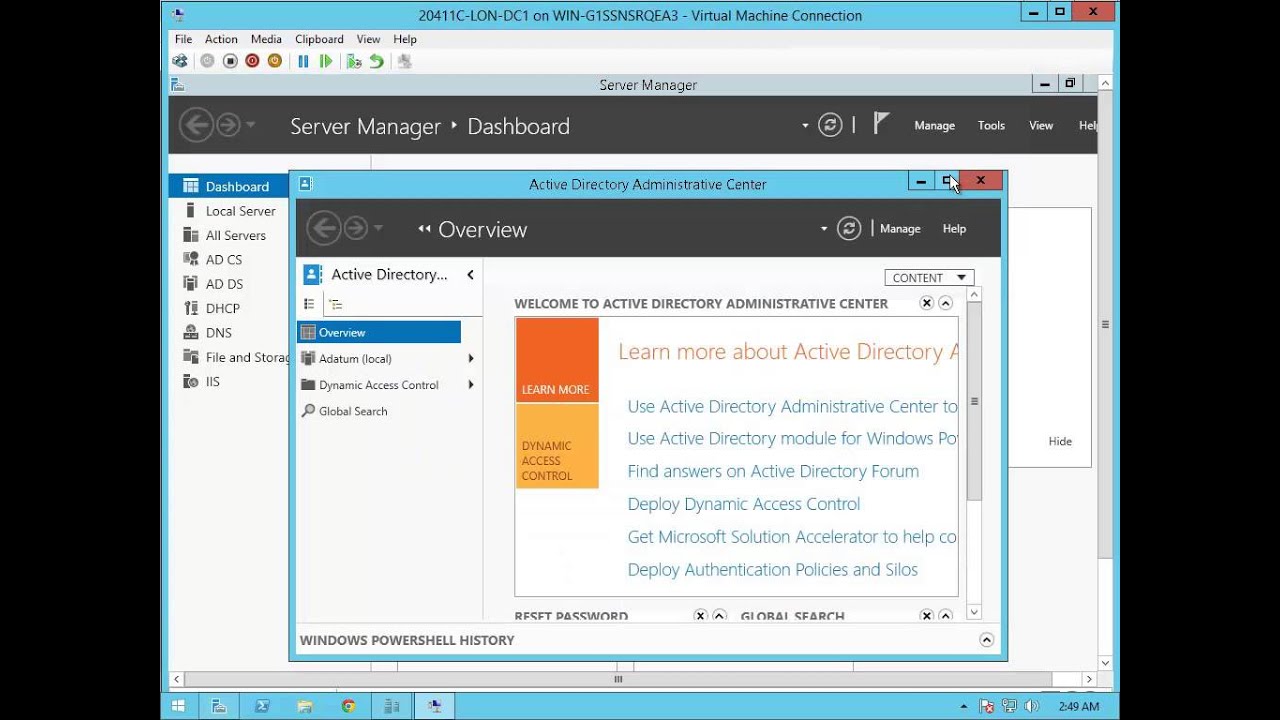Click Administrative Center back arrow
Viewport: 1280px width, 720px height.
tap(323, 229)
